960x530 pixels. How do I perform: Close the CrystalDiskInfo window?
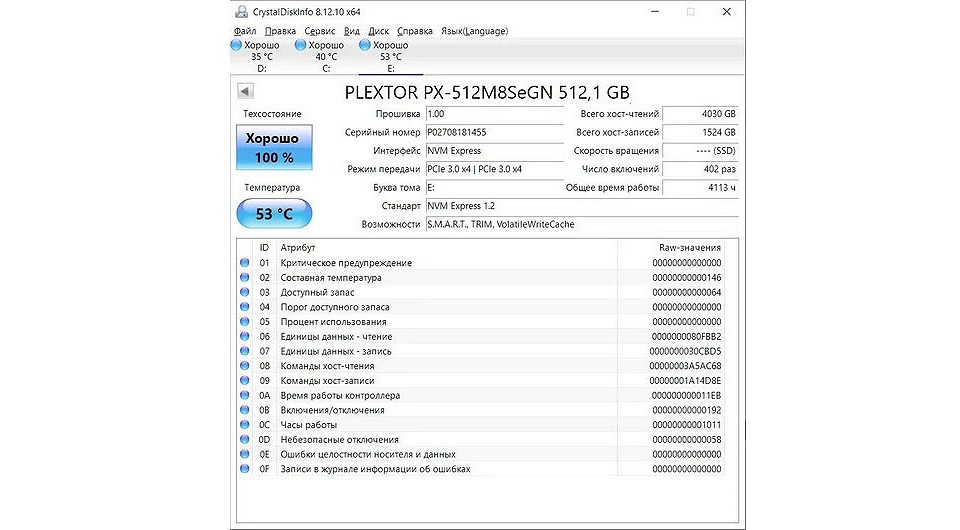coord(727,12)
